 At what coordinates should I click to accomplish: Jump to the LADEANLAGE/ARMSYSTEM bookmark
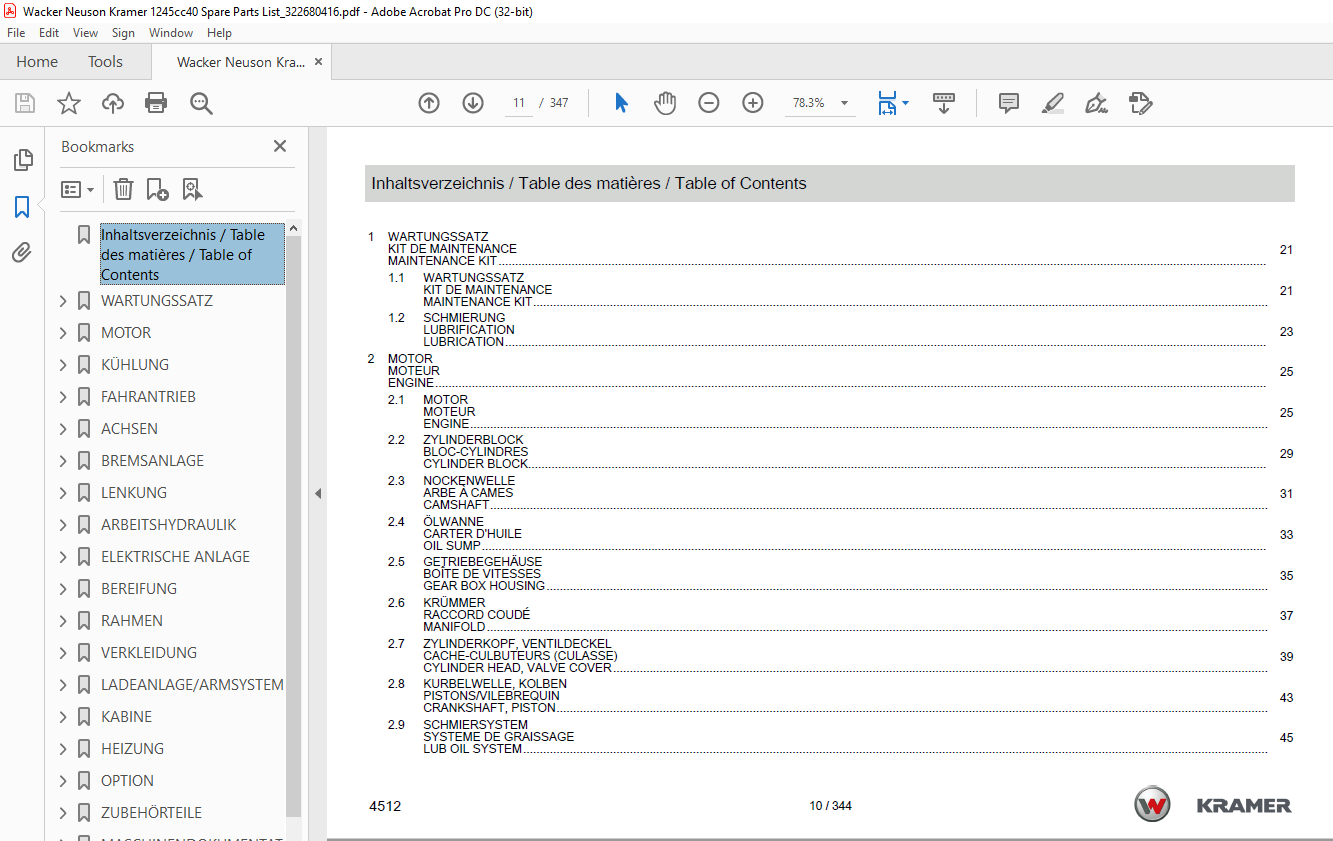(x=192, y=685)
